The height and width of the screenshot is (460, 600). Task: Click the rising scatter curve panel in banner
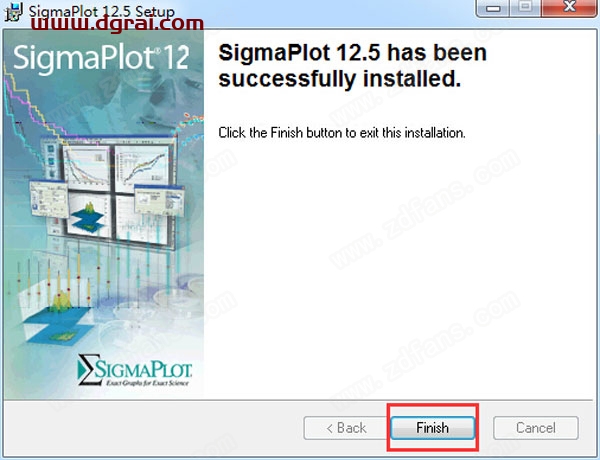pos(142,167)
